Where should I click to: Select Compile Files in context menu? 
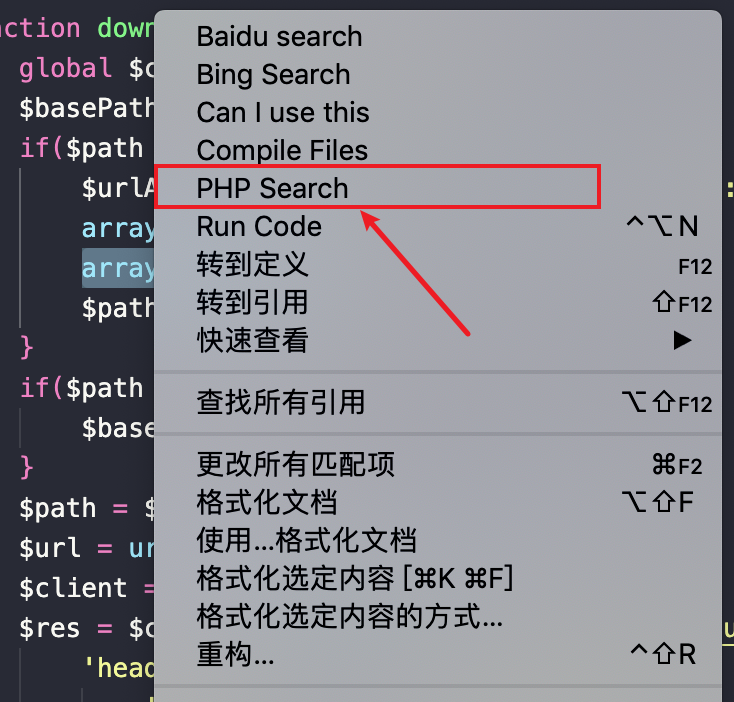(438, 150)
